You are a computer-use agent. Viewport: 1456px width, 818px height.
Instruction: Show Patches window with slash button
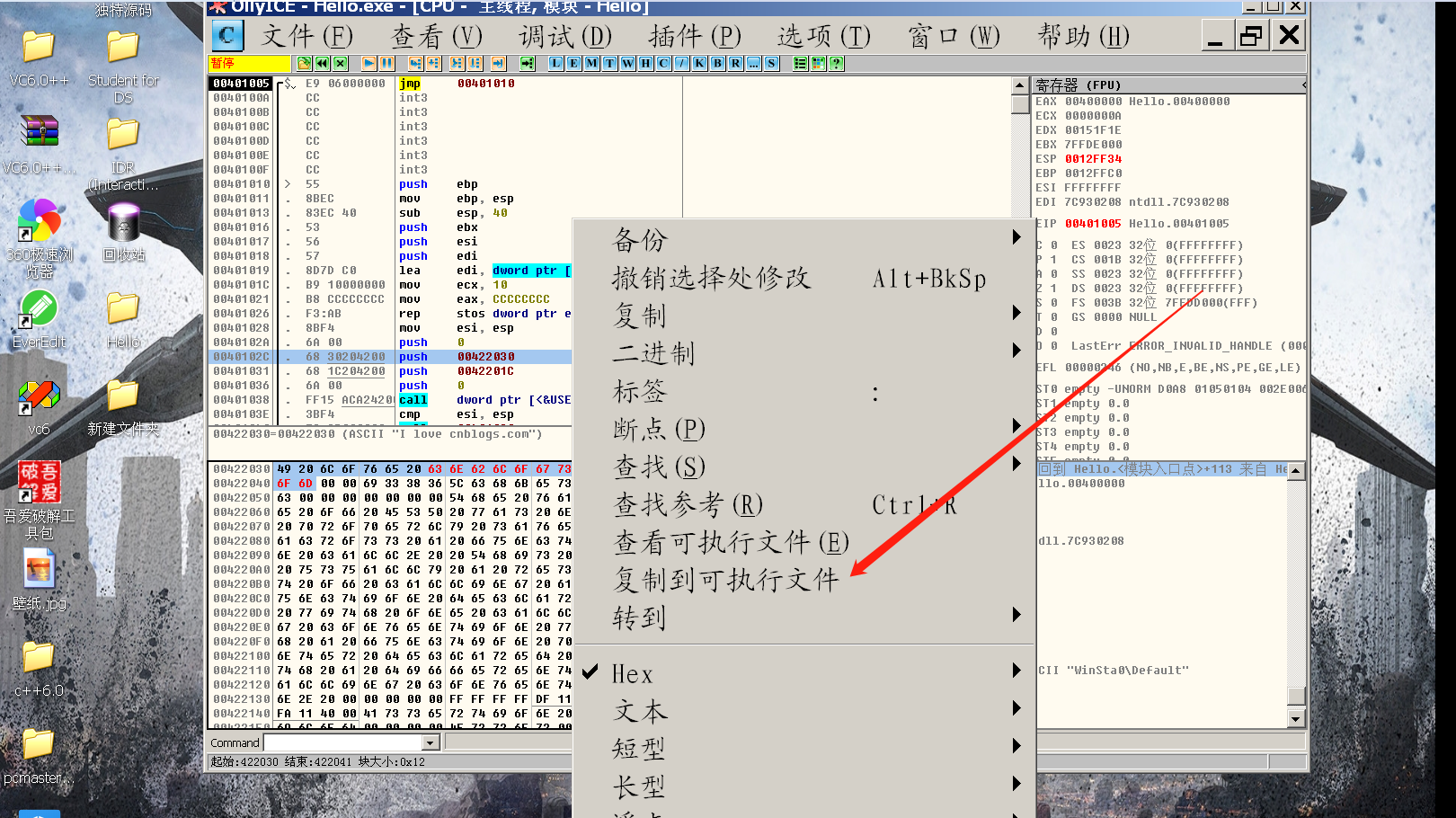pos(682,63)
